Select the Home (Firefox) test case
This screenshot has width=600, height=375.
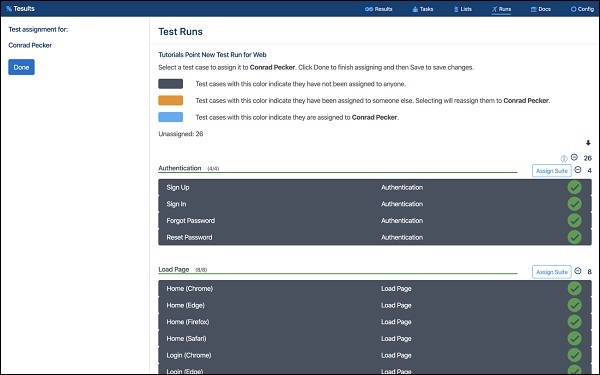coord(375,322)
